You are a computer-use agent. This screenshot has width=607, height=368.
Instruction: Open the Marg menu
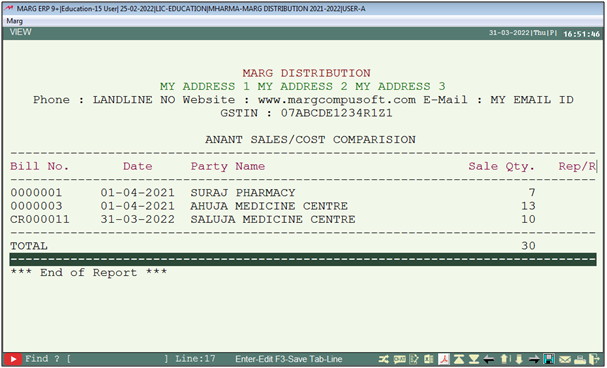[15, 21]
